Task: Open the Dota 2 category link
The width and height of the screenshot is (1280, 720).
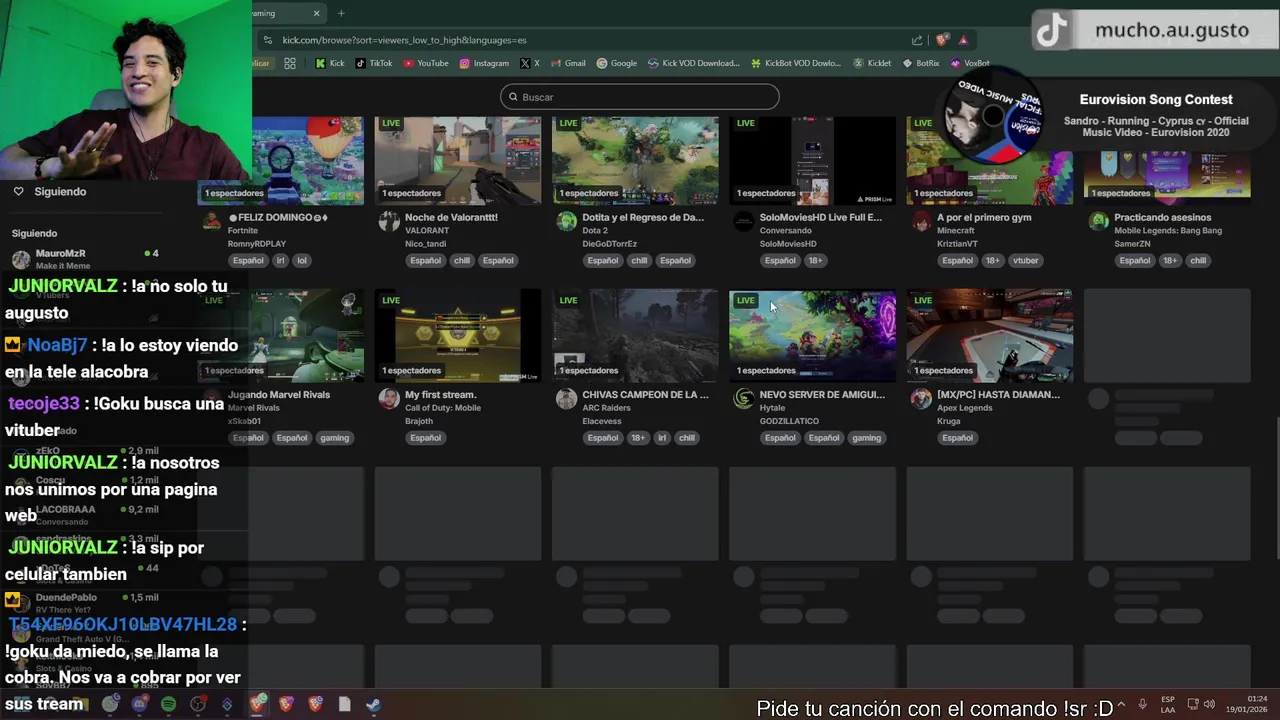Action: [595, 231]
